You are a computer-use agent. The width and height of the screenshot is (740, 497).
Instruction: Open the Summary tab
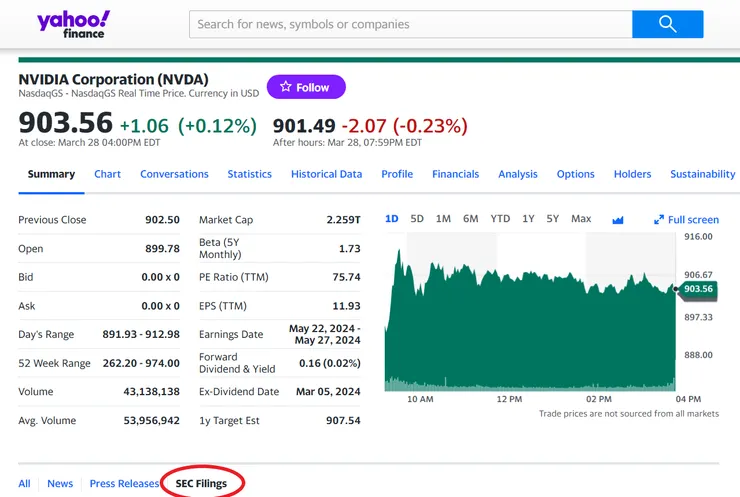pyautogui.click(x=51, y=174)
